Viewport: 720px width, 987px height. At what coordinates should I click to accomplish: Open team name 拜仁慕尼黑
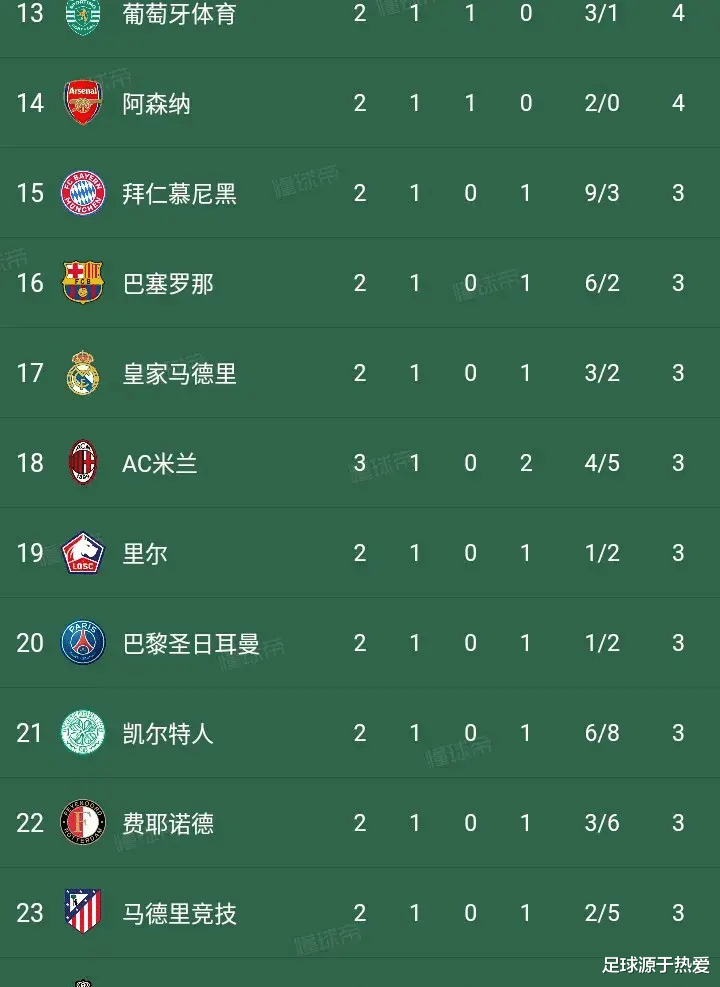point(179,193)
